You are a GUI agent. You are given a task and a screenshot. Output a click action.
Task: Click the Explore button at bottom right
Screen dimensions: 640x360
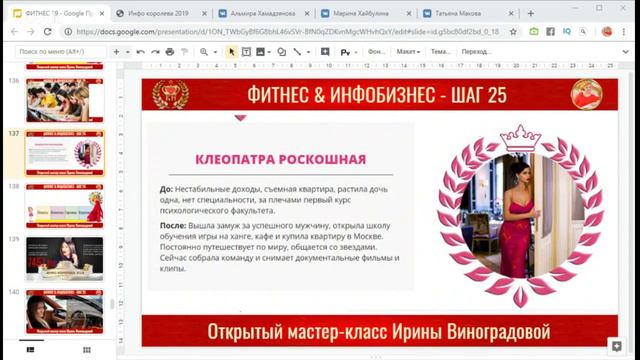[x=616, y=347]
